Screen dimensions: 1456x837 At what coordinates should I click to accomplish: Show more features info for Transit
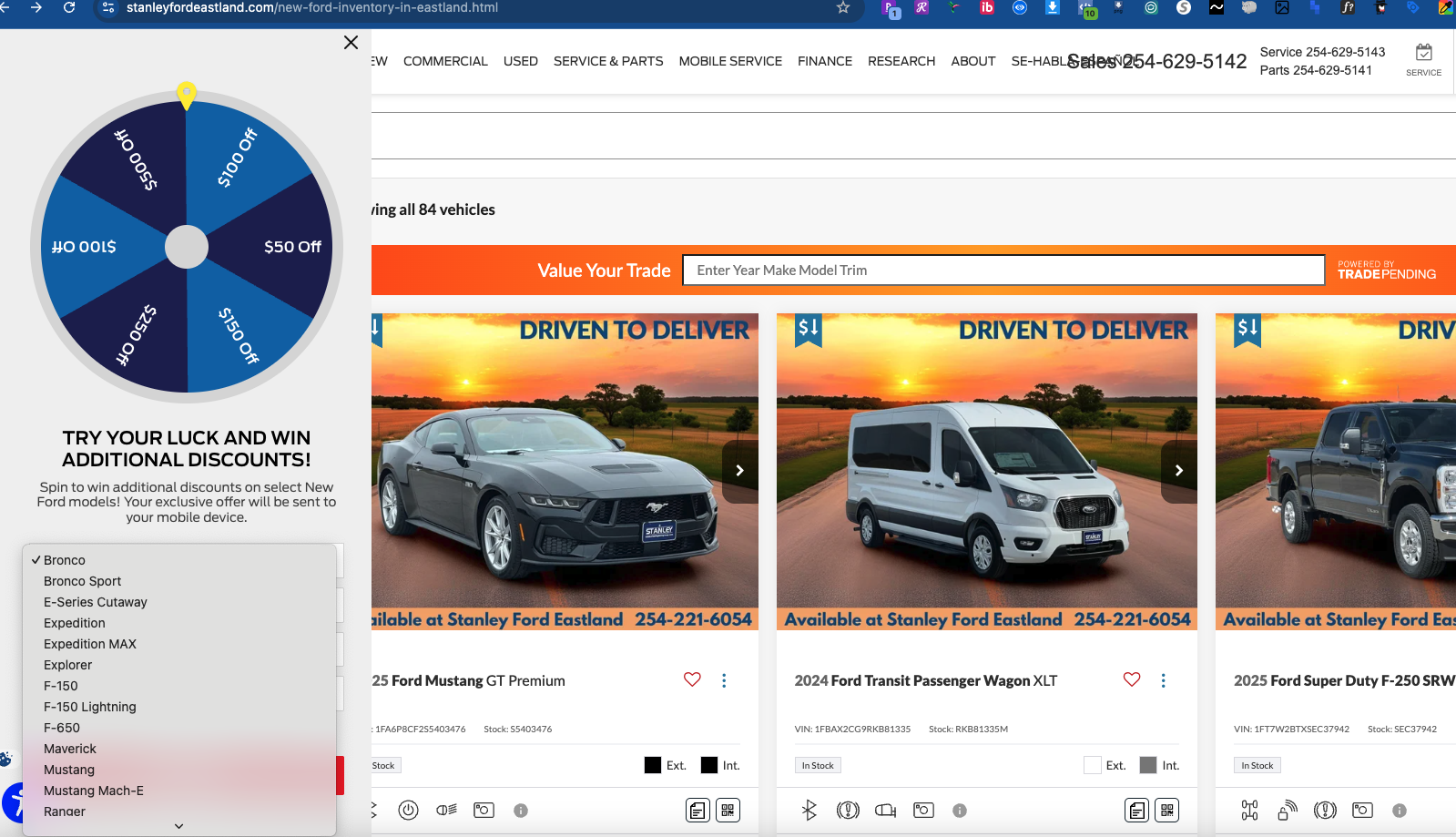point(960,811)
